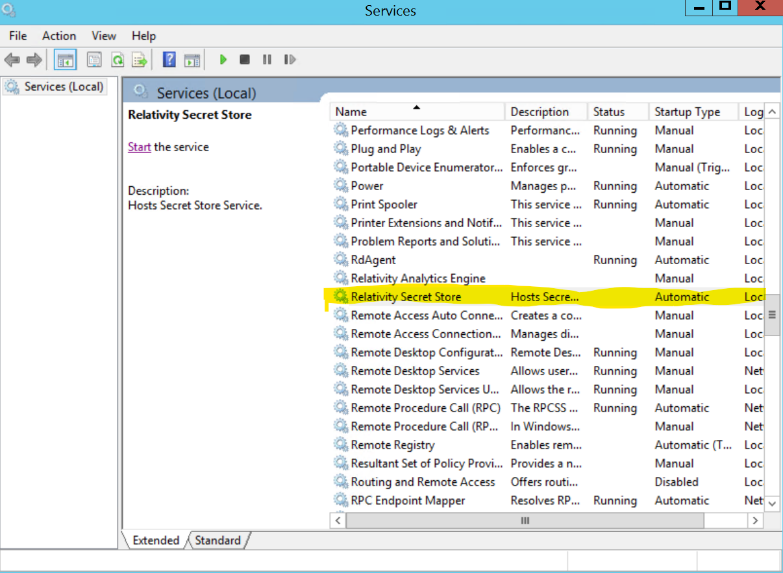Click the Stop Service toolbar icon
Viewport: 783px width, 573px height.
[x=245, y=60]
